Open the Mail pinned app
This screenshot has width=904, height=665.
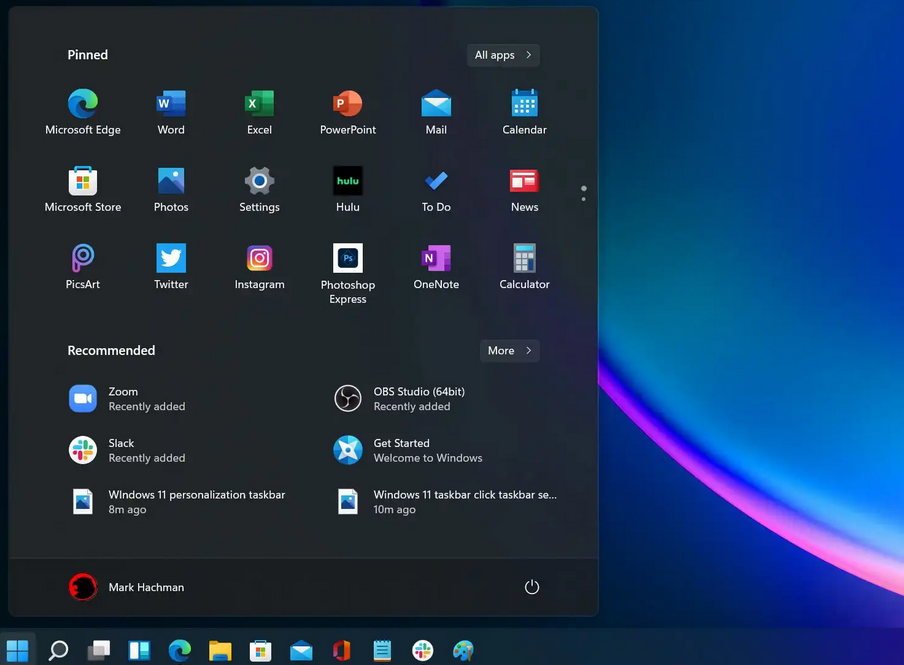point(436,113)
